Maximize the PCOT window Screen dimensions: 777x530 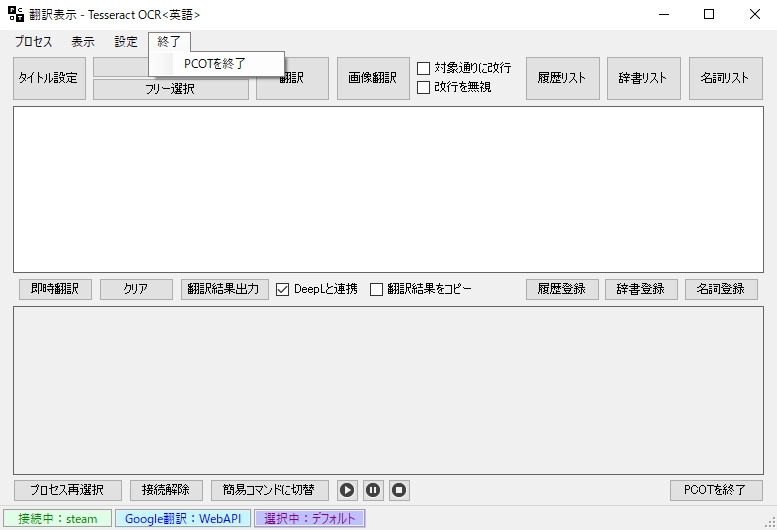tap(709, 14)
